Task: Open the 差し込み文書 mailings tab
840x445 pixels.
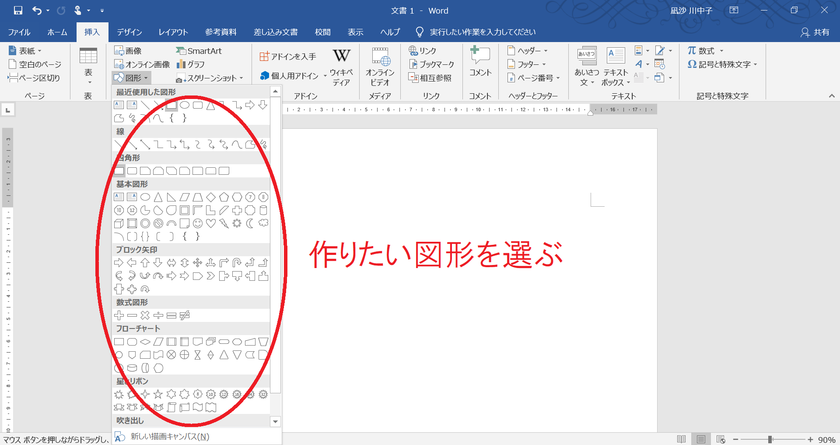Action: point(276,32)
